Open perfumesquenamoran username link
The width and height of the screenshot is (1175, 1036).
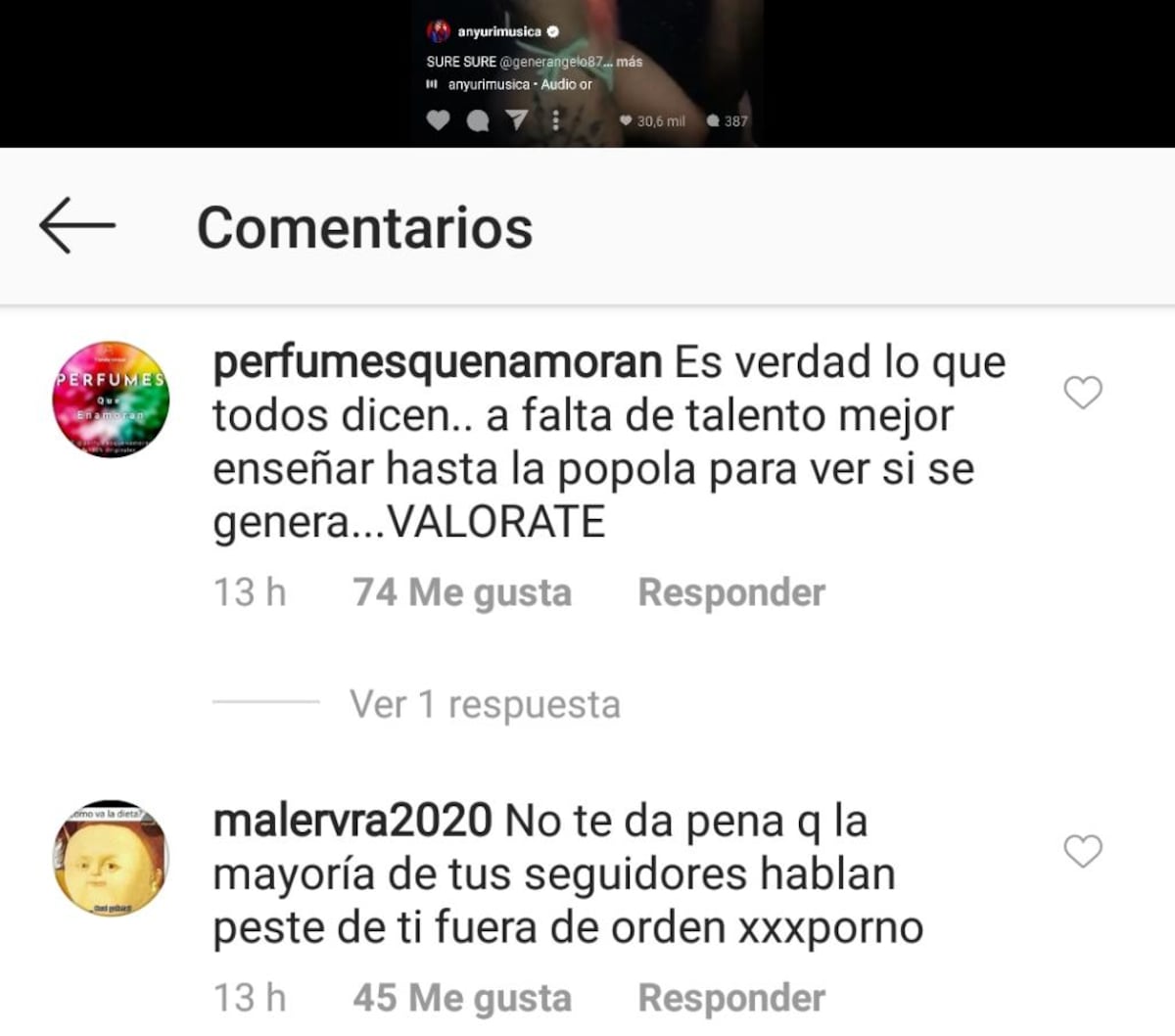[x=438, y=363]
